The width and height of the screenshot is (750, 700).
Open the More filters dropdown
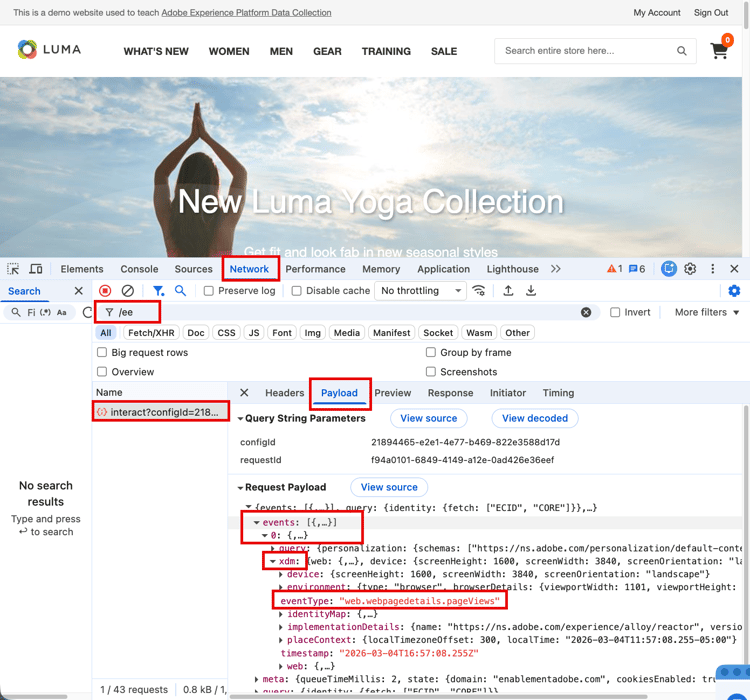click(x=707, y=312)
